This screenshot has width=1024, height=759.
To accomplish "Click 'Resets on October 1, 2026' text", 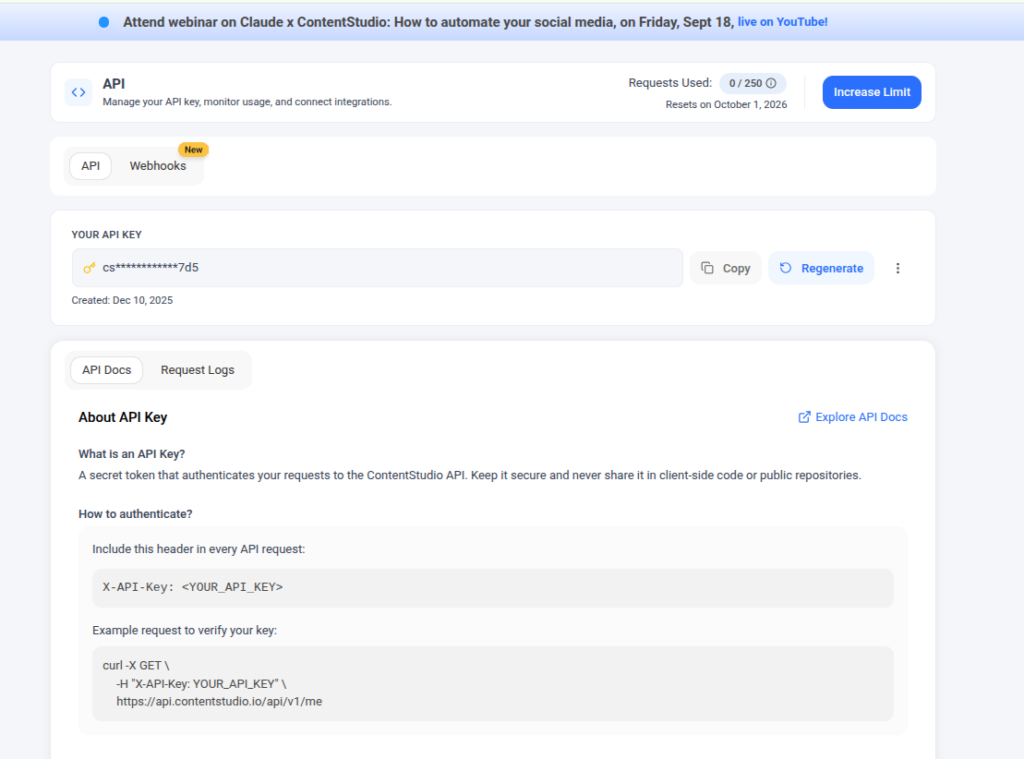I will coord(726,105).
